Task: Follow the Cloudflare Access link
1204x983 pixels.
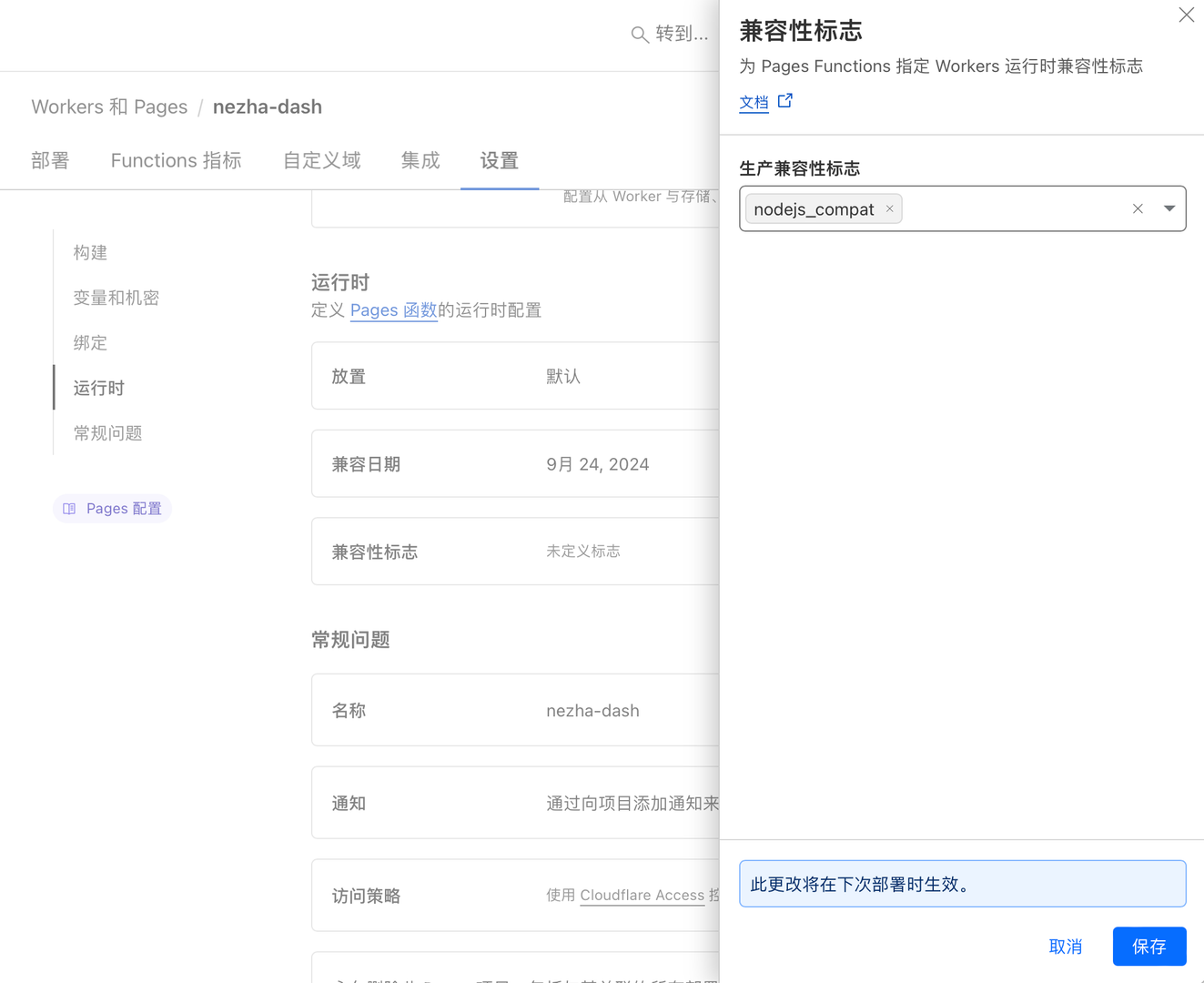Action: [x=642, y=896]
